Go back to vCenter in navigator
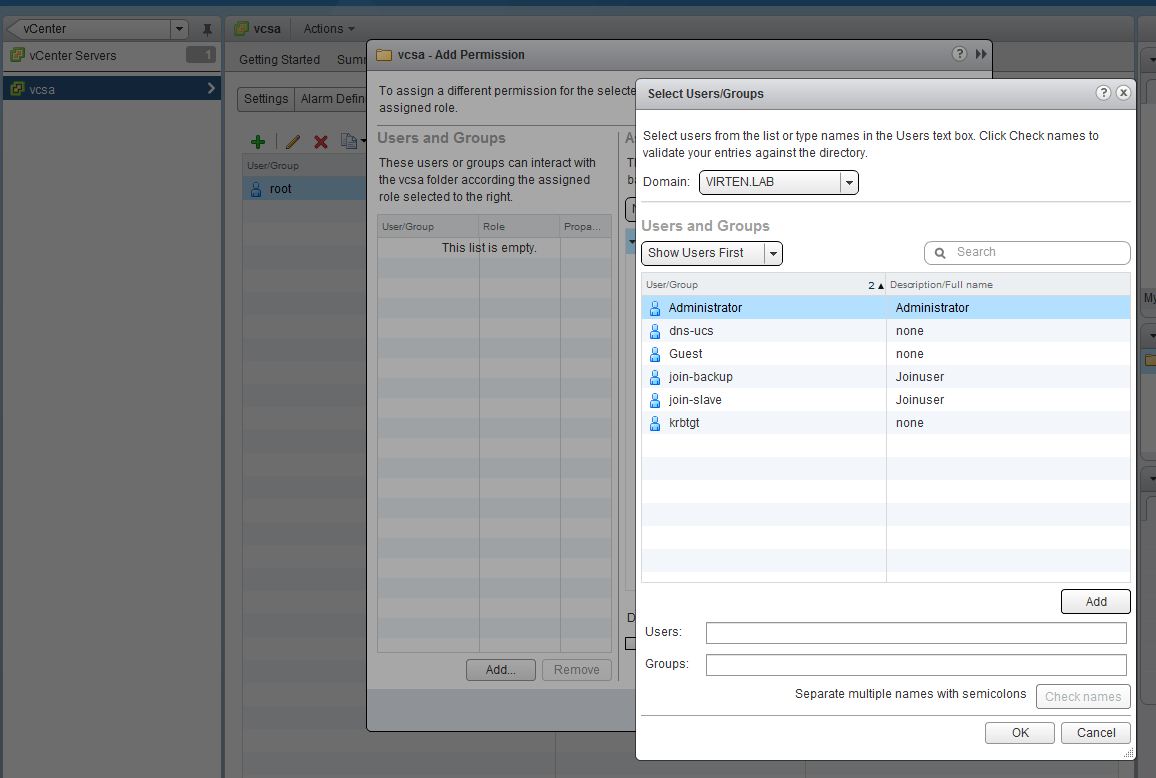Viewport: 1156px width, 778px height. pyautogui.click(x=89, y=29)
